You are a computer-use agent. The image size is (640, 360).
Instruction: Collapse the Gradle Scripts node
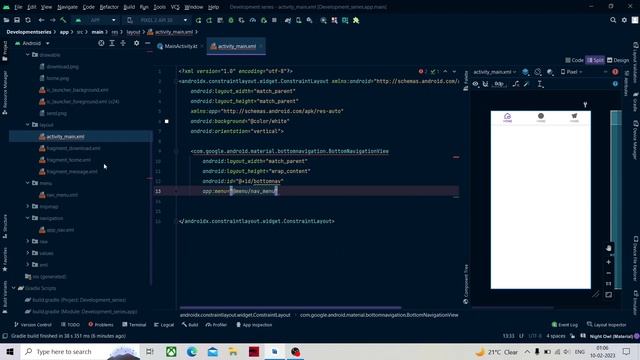tap(14, 288)
